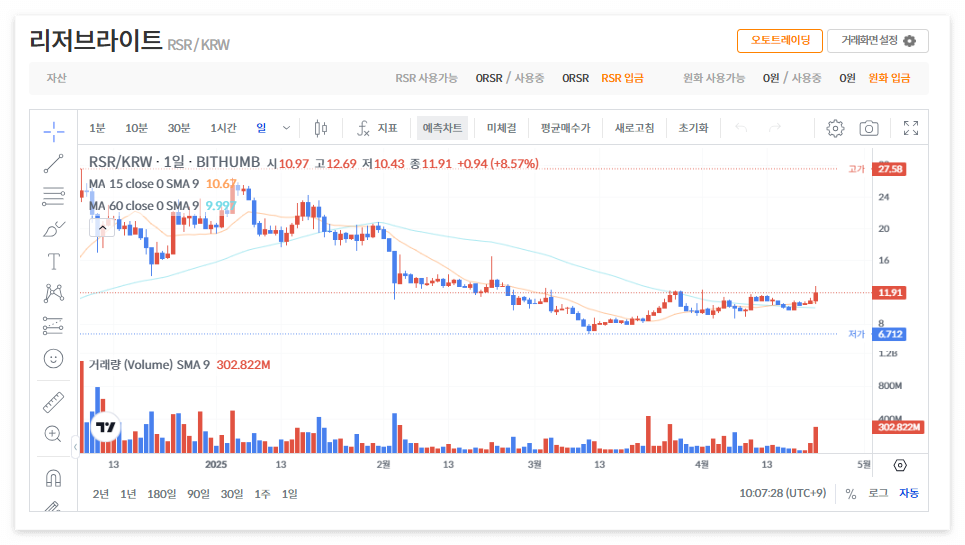The image size is (965, 545).
Task: Set range to 1년
Action: coord(128,494)
